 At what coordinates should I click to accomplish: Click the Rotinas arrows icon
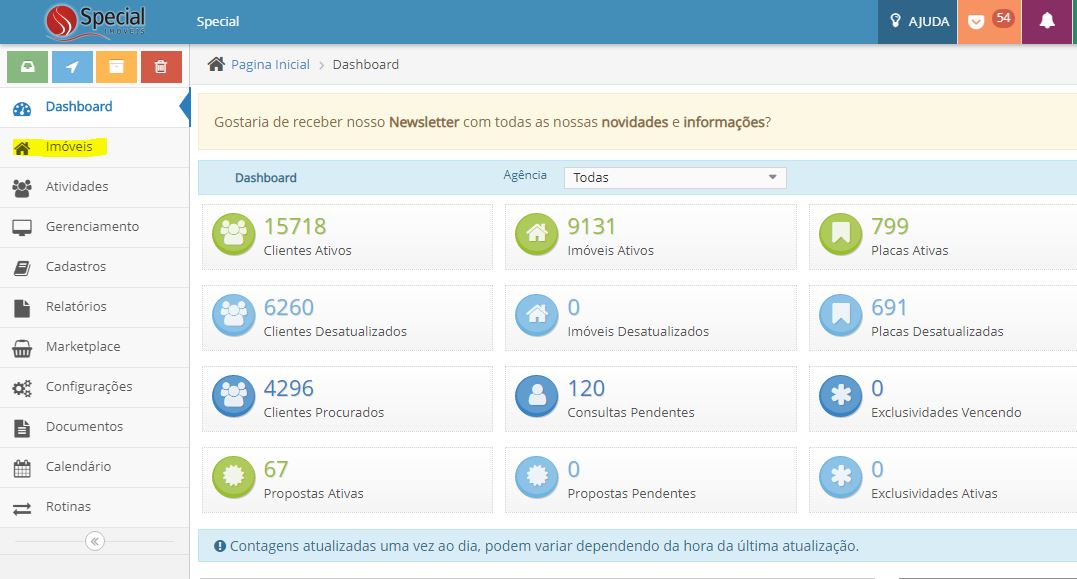[x=22, y=507]
